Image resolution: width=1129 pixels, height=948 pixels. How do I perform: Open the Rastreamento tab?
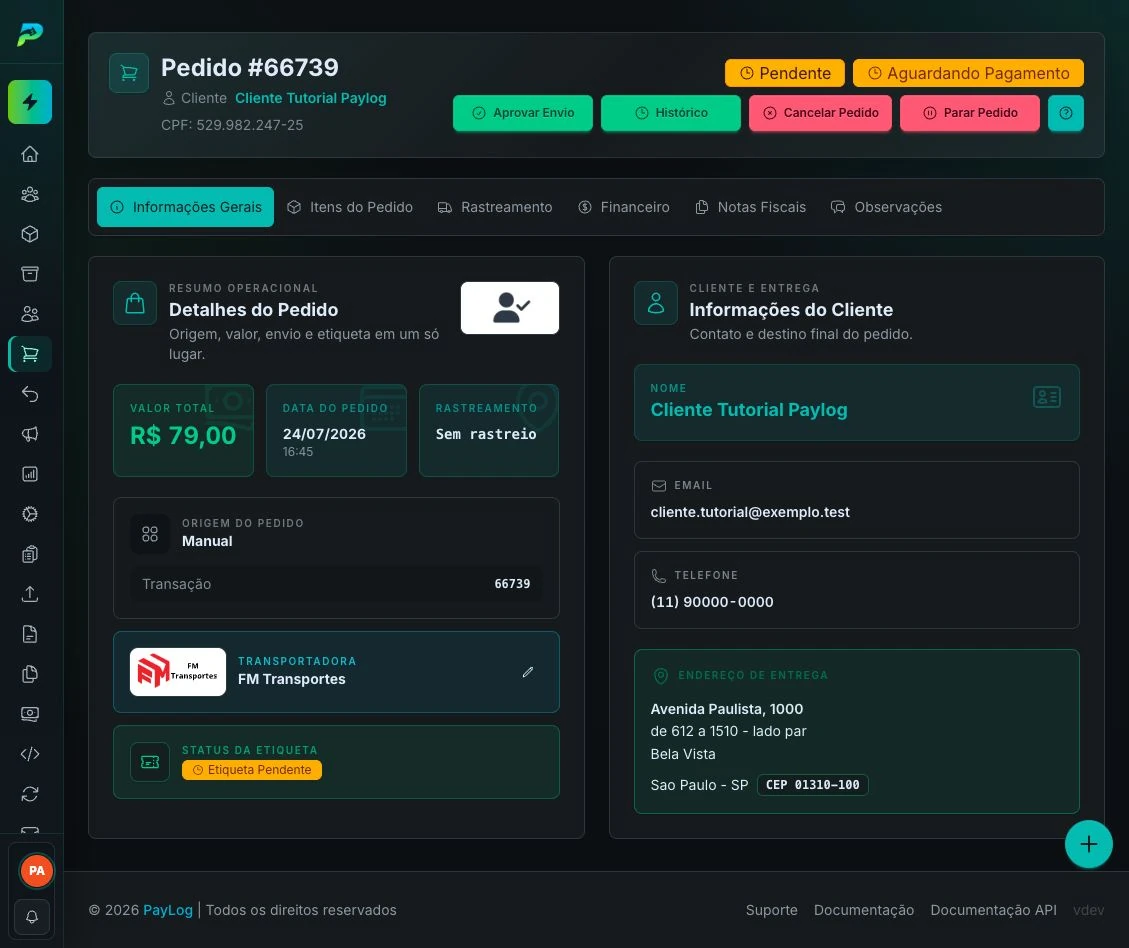[x=495, y=207]
